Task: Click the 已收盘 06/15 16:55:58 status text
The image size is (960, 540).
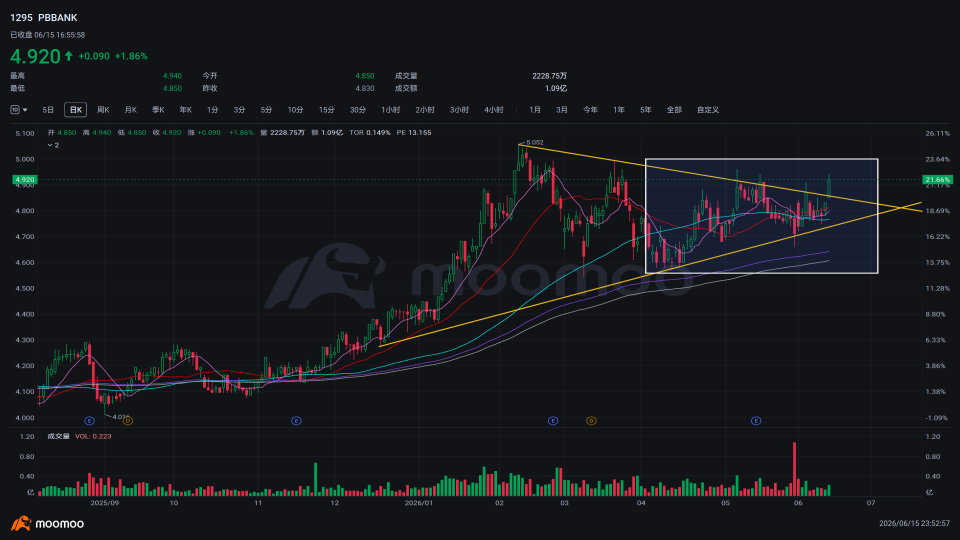Action: point(47,36)
